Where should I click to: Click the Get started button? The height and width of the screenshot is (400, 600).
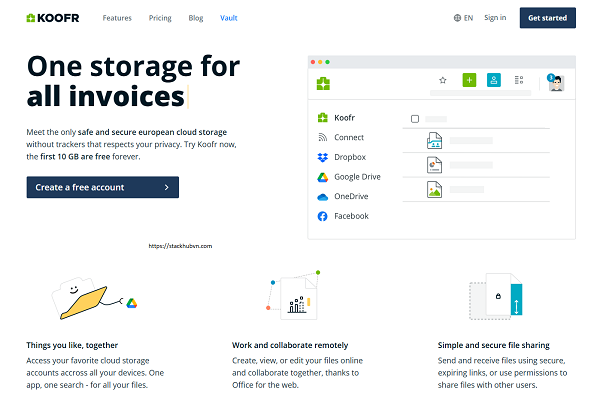[548, 18]
